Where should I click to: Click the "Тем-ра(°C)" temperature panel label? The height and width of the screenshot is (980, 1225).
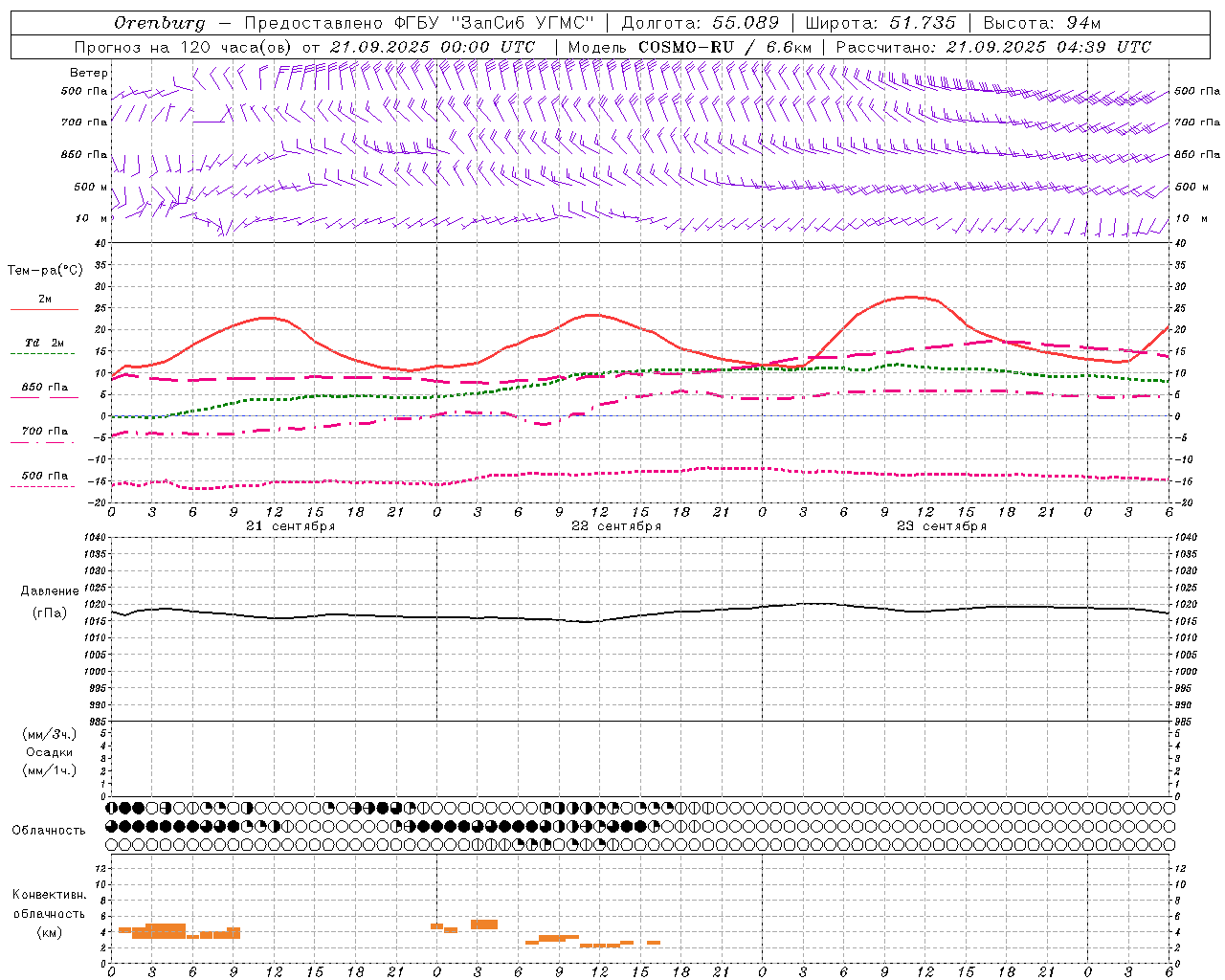point(45,271)
